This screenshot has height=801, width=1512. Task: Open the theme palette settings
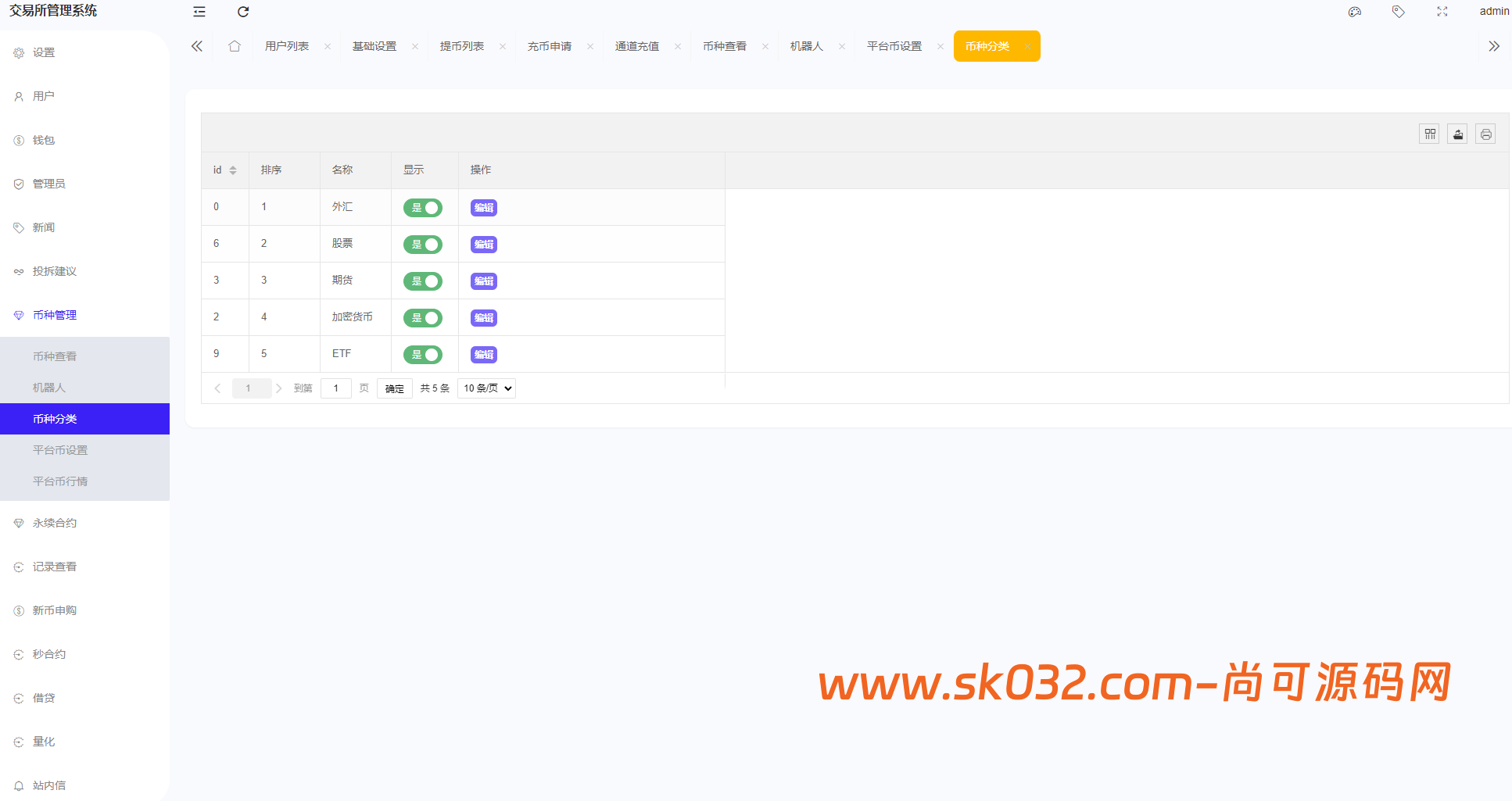(1355, 12)
